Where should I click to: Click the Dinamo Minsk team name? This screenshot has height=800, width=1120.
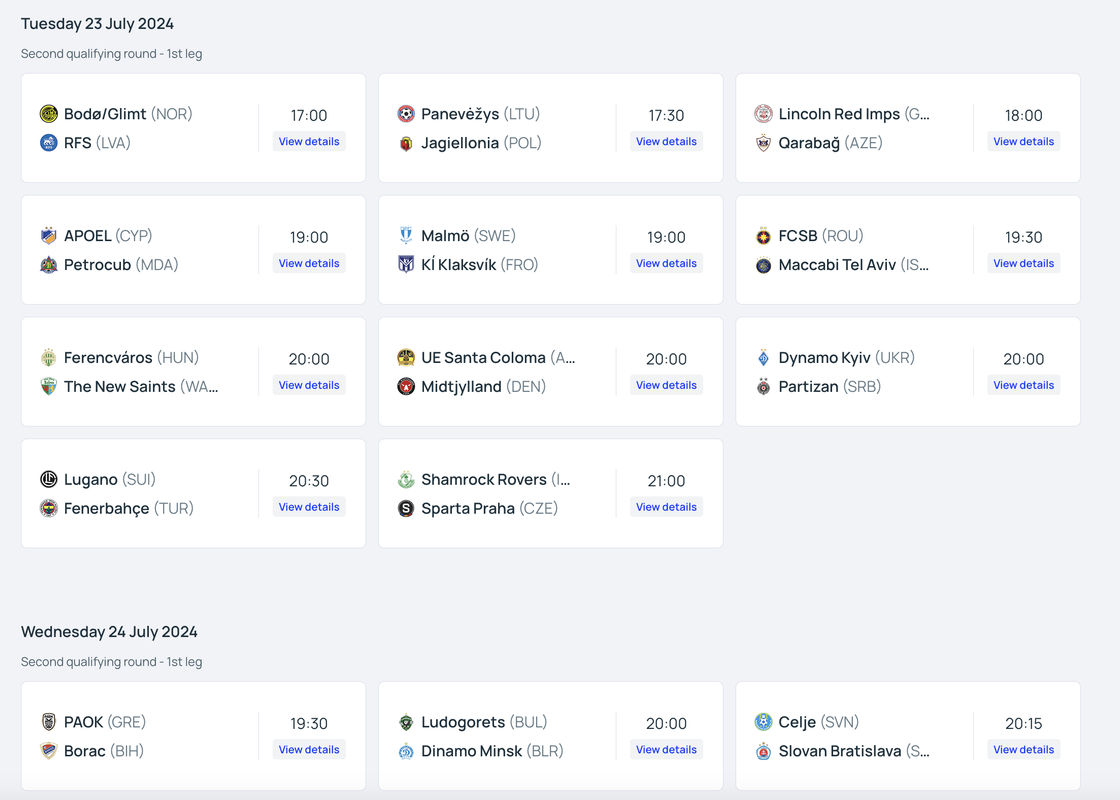(471, 751)
